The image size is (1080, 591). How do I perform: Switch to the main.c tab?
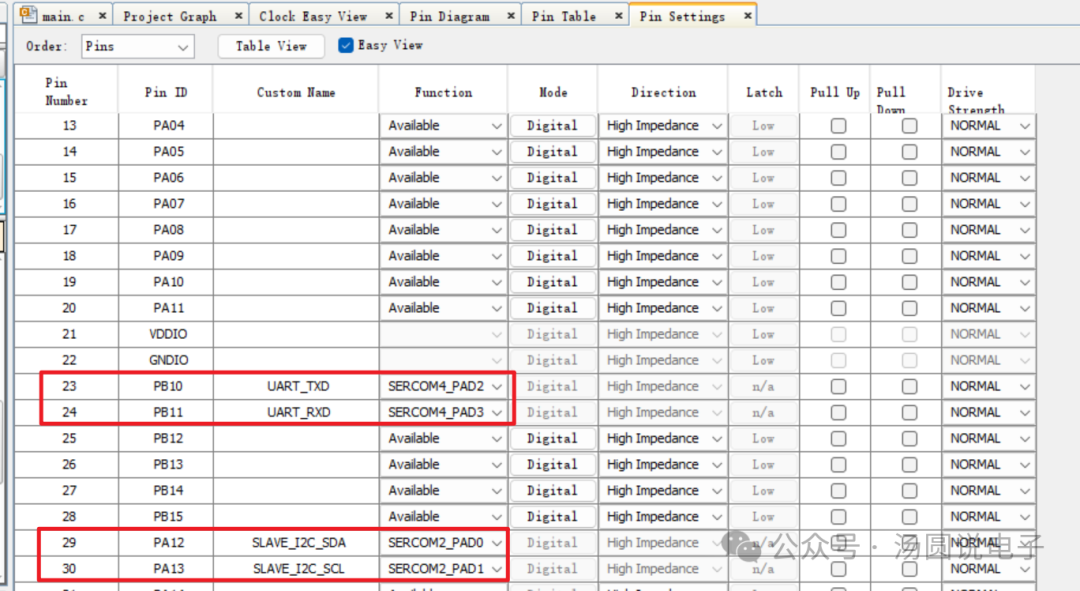pos(63,16)
